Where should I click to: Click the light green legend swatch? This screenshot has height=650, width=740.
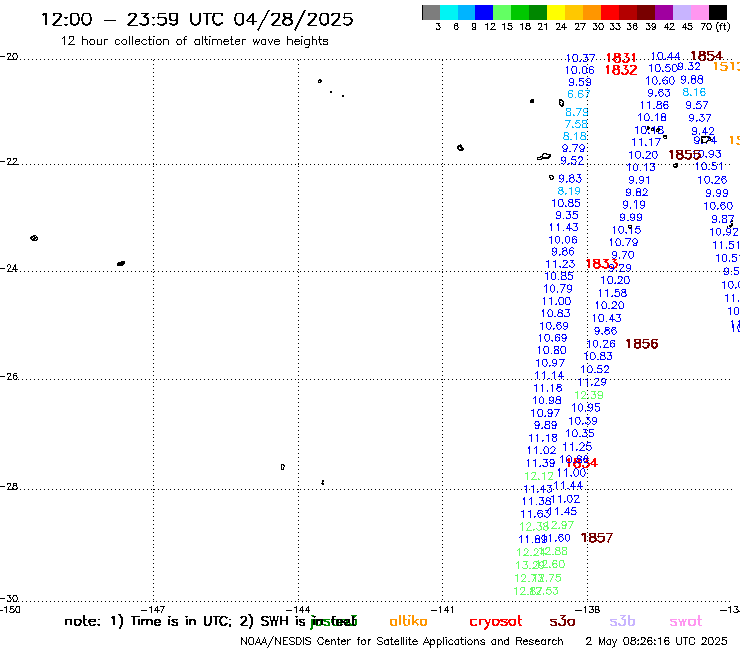click(x=502, y=12)
